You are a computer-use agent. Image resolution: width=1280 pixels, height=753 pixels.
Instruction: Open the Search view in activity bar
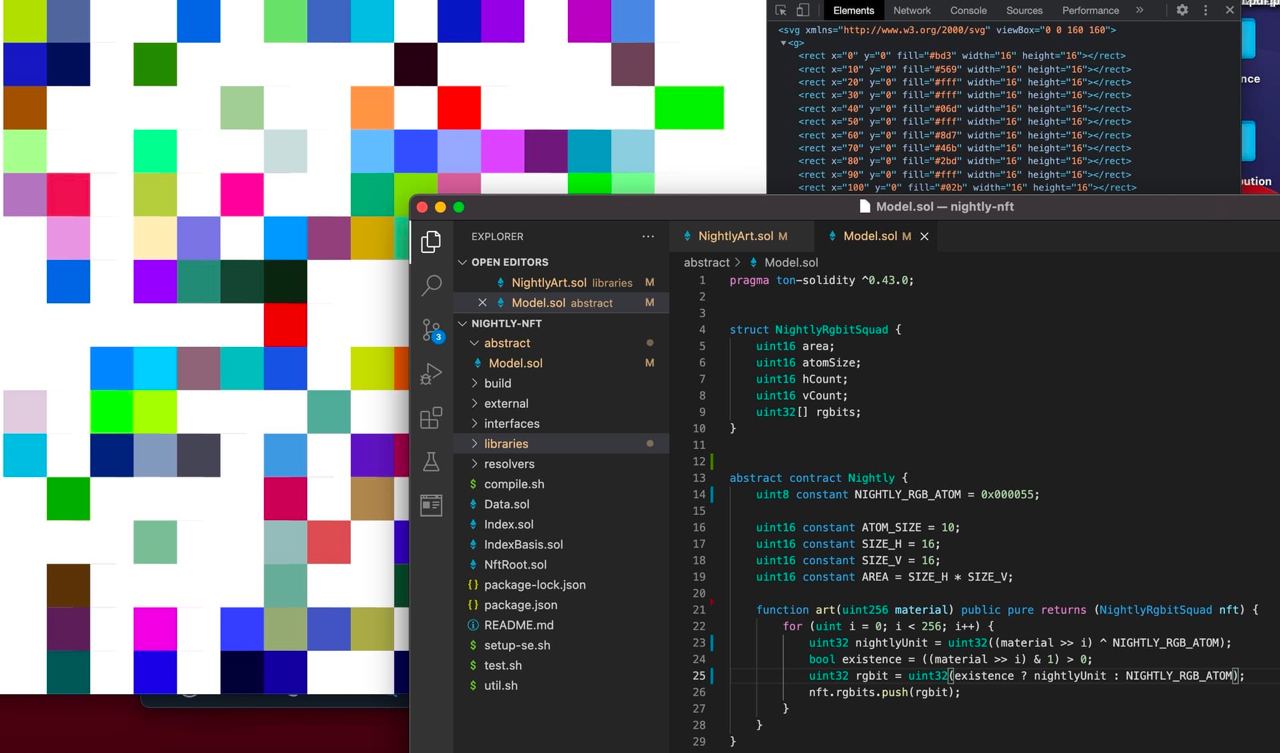tap(431, 286)
